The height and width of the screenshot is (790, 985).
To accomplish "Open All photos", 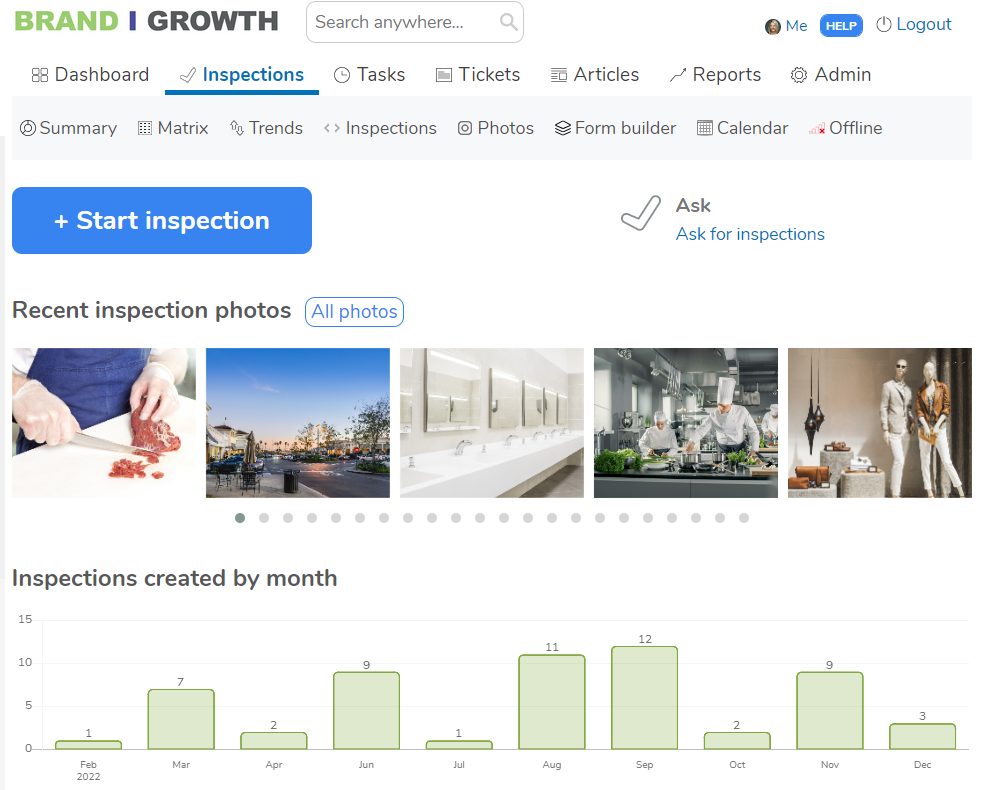I will [353, 312].
